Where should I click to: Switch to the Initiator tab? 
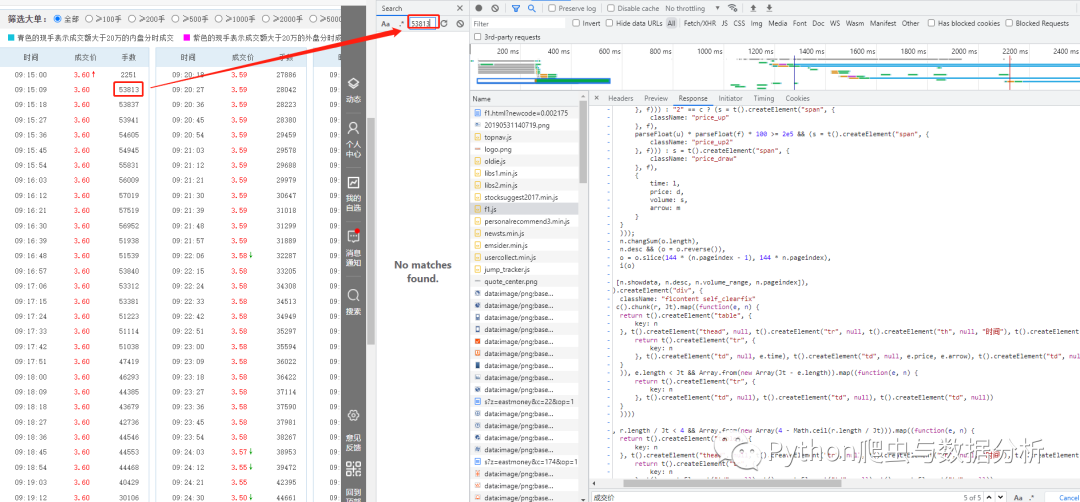(730, 98)
